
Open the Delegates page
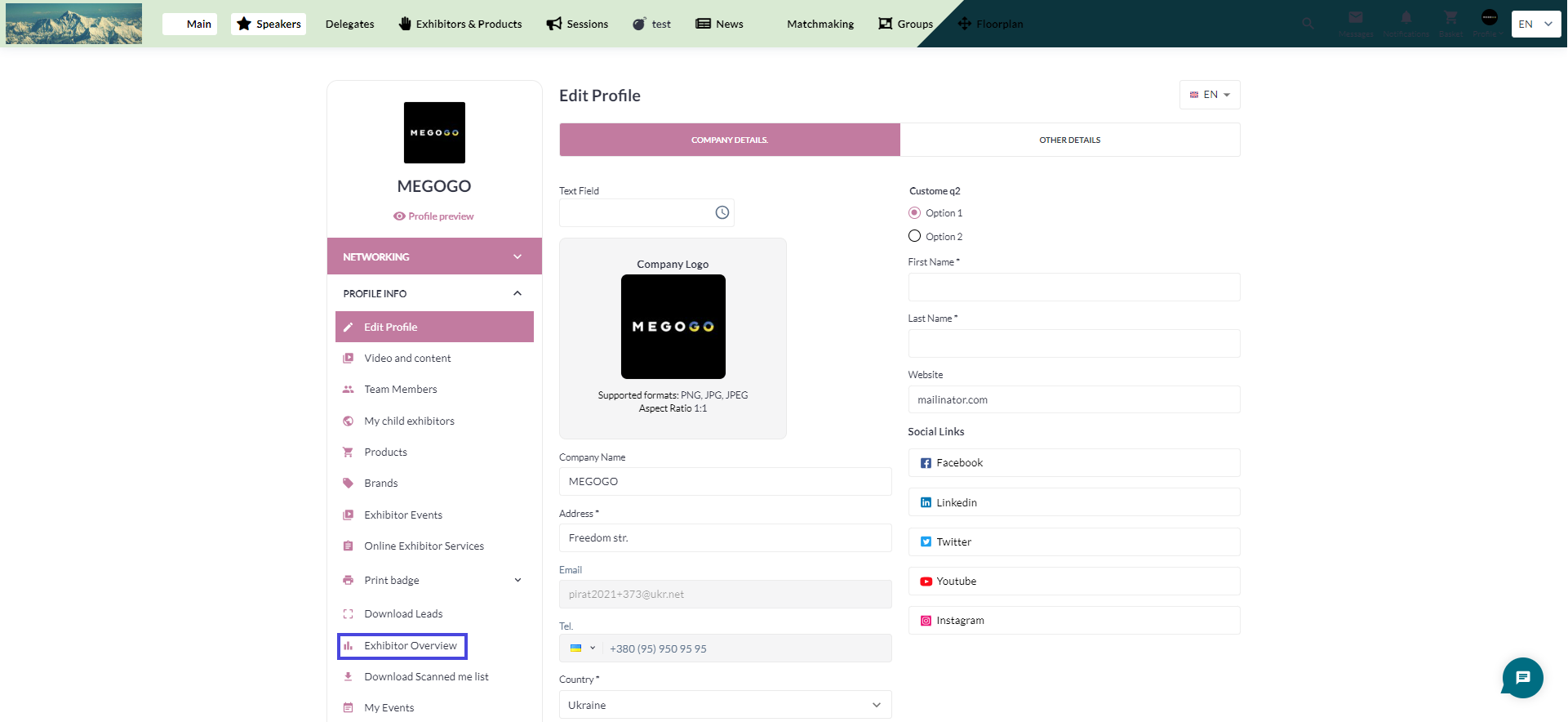click(x=349, y=24)
